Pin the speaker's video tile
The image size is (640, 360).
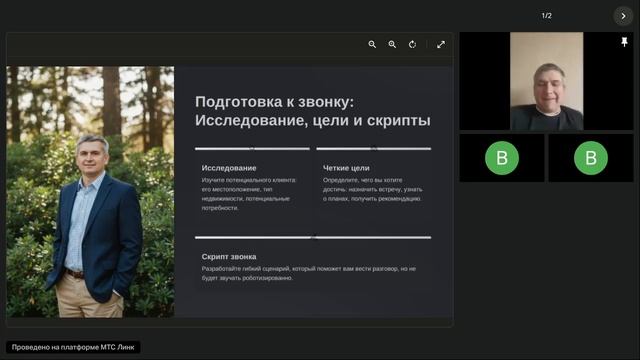(624, 42)
